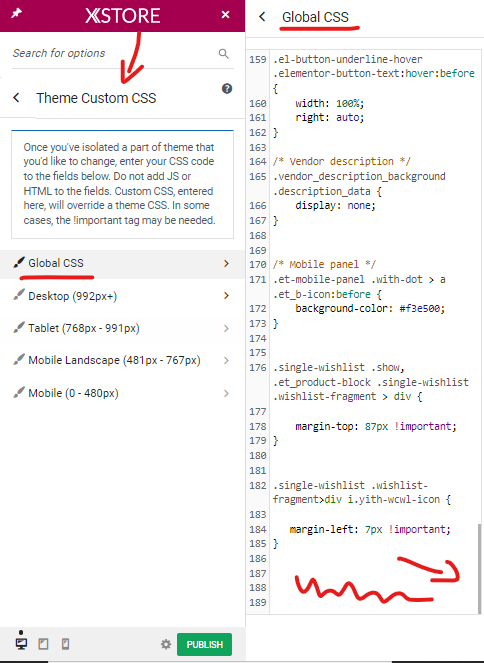Click brush icon next to Tablet
Screen dimensions: 484x663
coord(19,327)
